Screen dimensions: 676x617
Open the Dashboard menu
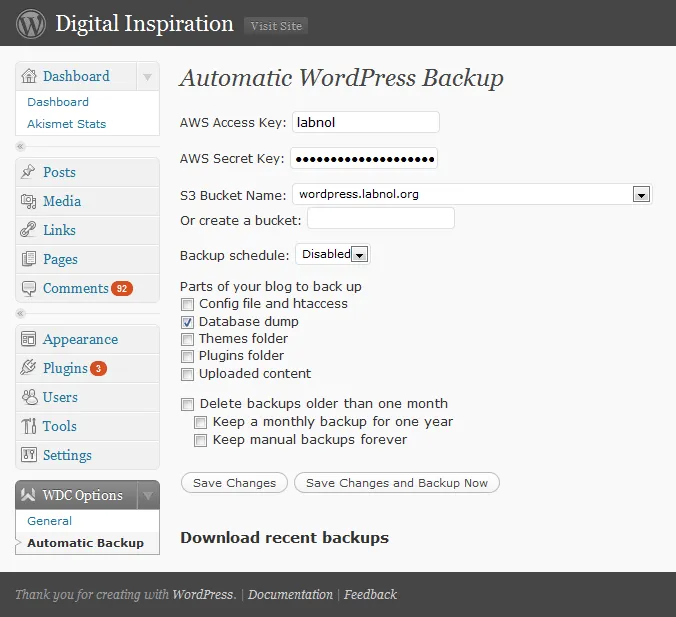click(x=76, y=76)
